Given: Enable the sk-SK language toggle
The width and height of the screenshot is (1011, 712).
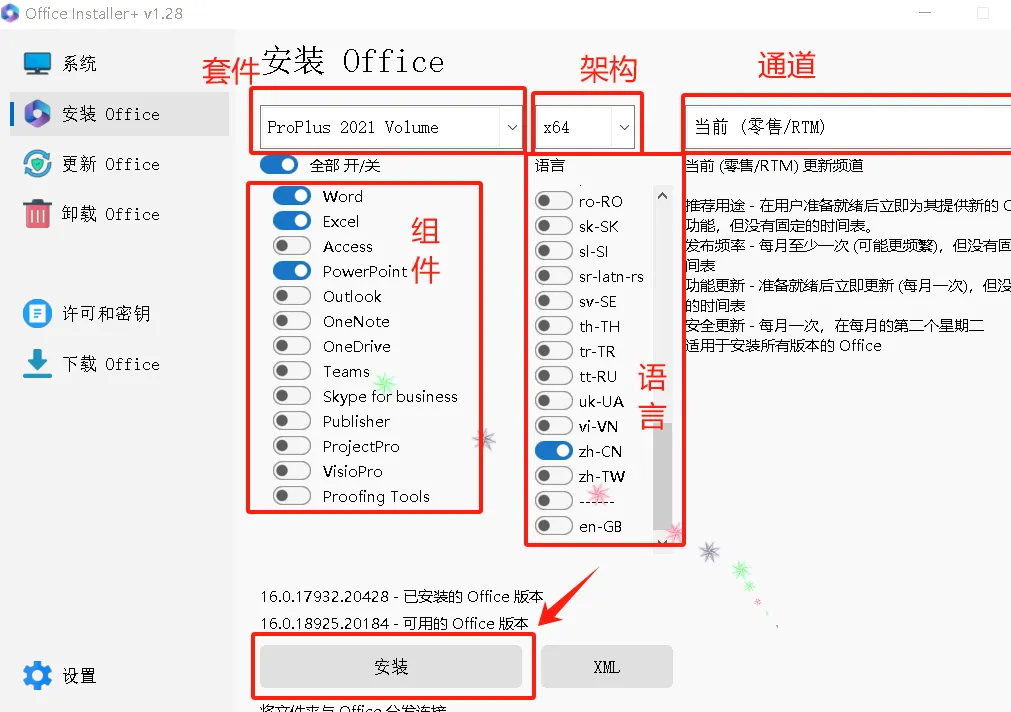Looking at the screenshot, I should [x=554, y=226].
